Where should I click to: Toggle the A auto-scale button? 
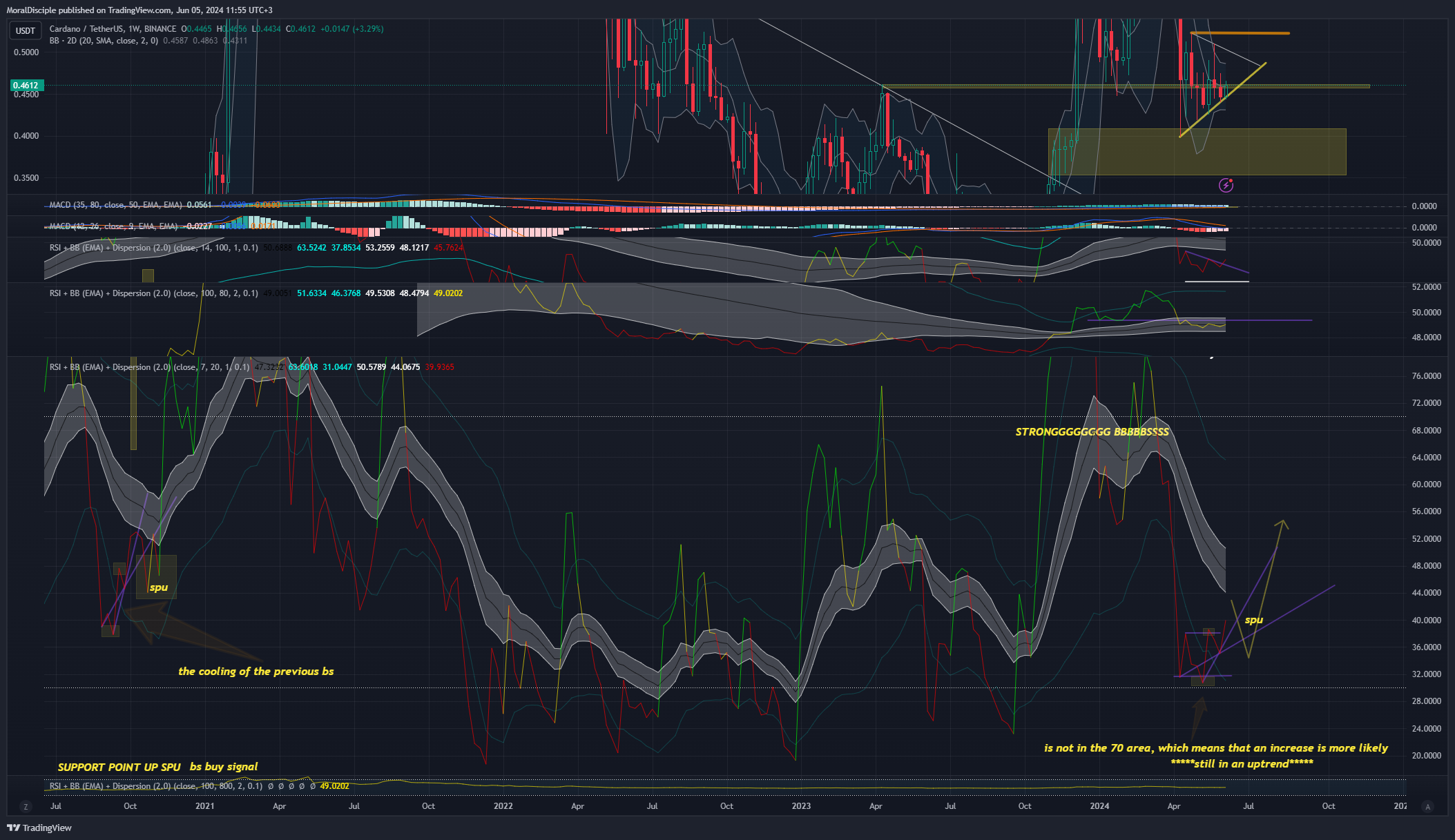(x=1428, y=806)
